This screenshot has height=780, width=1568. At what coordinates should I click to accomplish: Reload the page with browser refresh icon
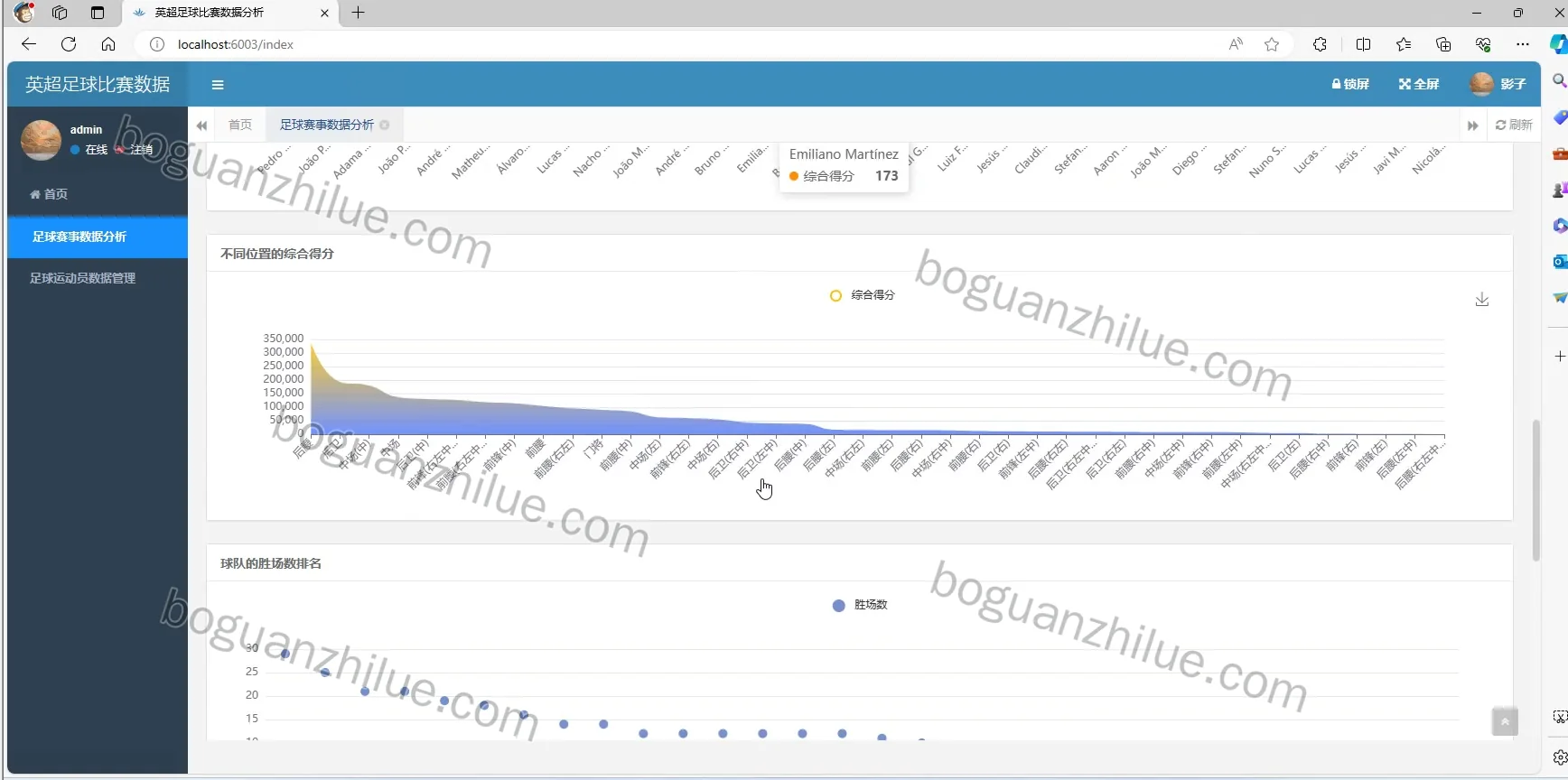[x=69, y=44]
